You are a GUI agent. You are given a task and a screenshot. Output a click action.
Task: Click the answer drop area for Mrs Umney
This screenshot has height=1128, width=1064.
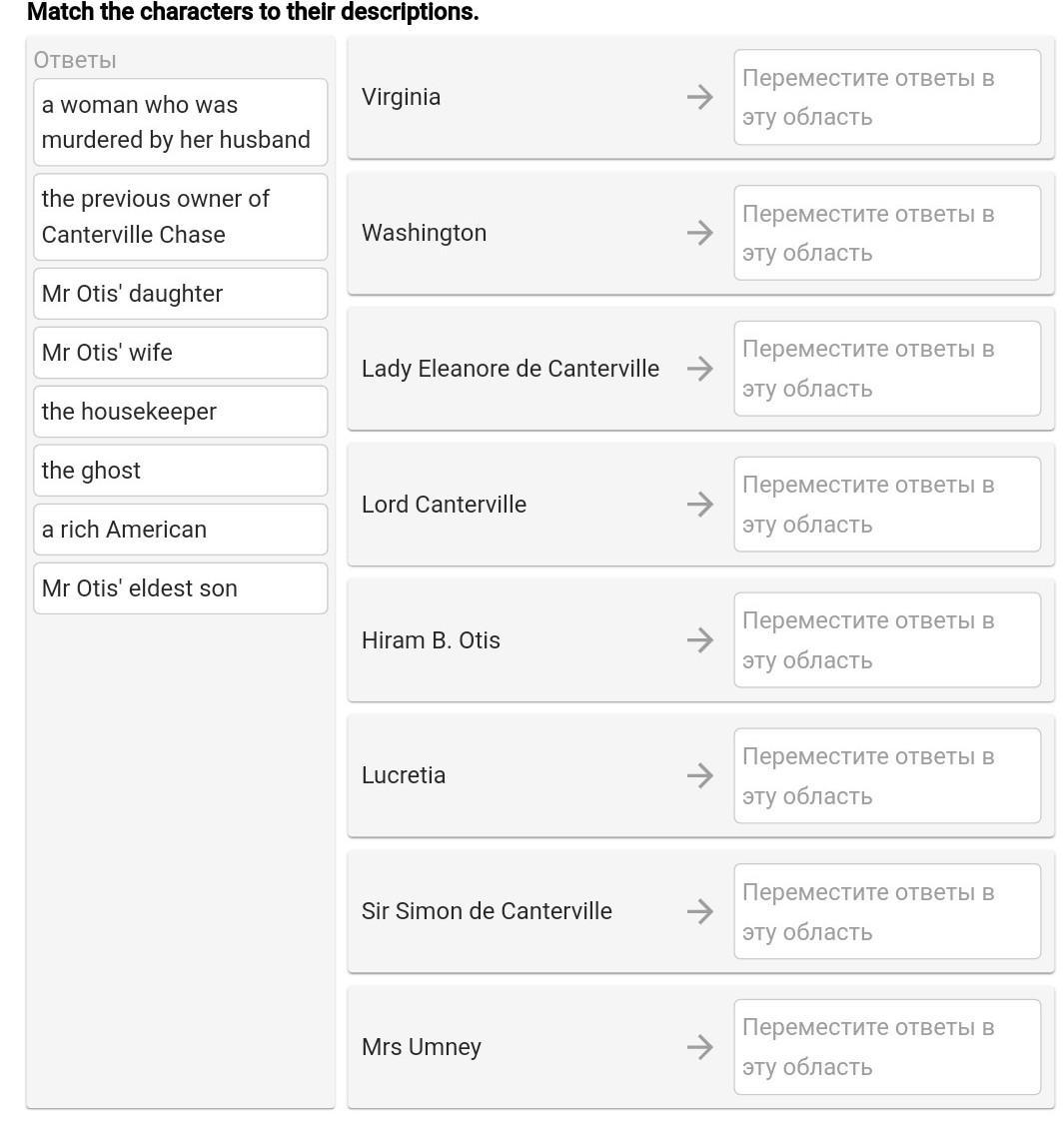coord(887,1047)
